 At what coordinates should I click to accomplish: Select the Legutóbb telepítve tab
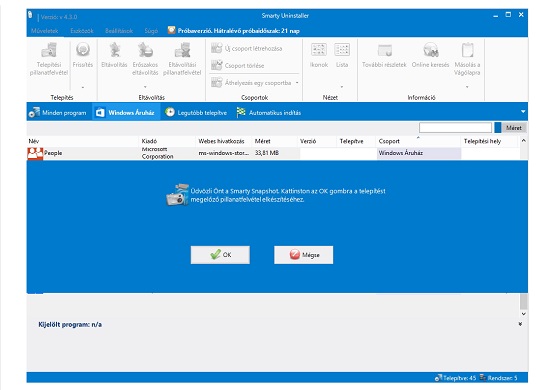(196, 113)
